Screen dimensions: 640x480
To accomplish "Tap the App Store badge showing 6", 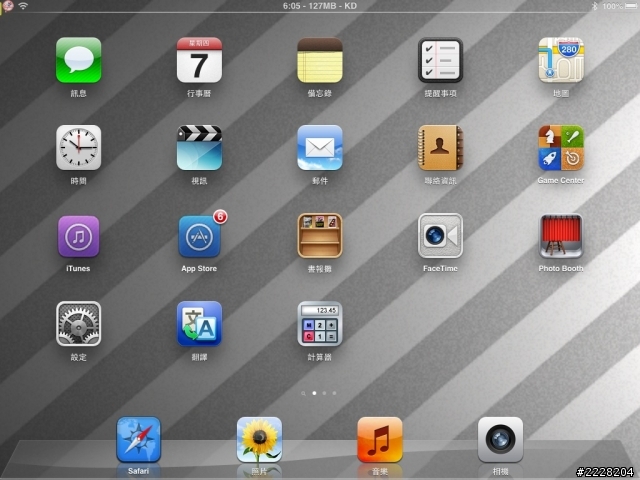I will pyautogui.click(x=220, y=216).
